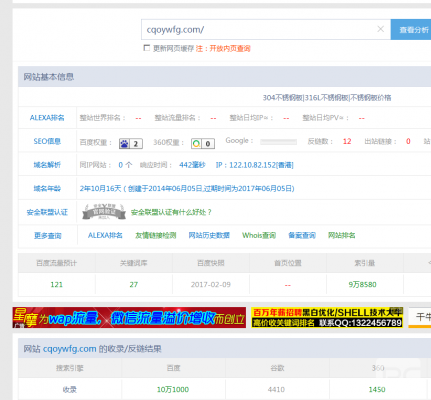This screenshot has width=431, height=400.
Task: Toggle the update page cache checkbox
Action: click(147, 48)
